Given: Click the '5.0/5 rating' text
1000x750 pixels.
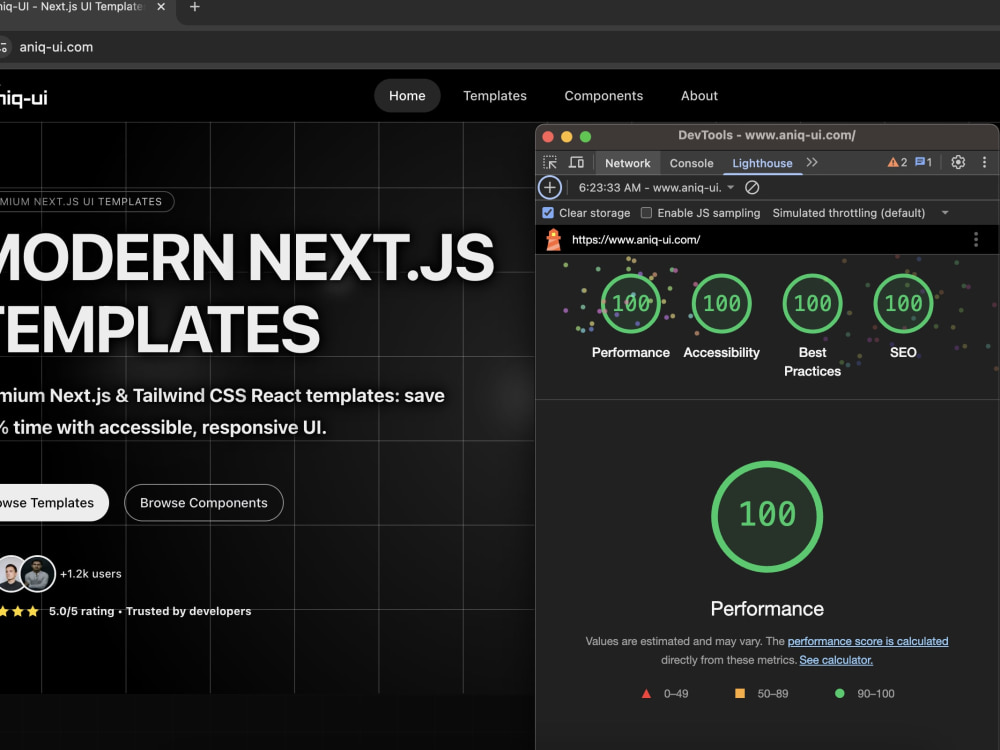Looking at the screenshot, I should (x=82, y=611).
